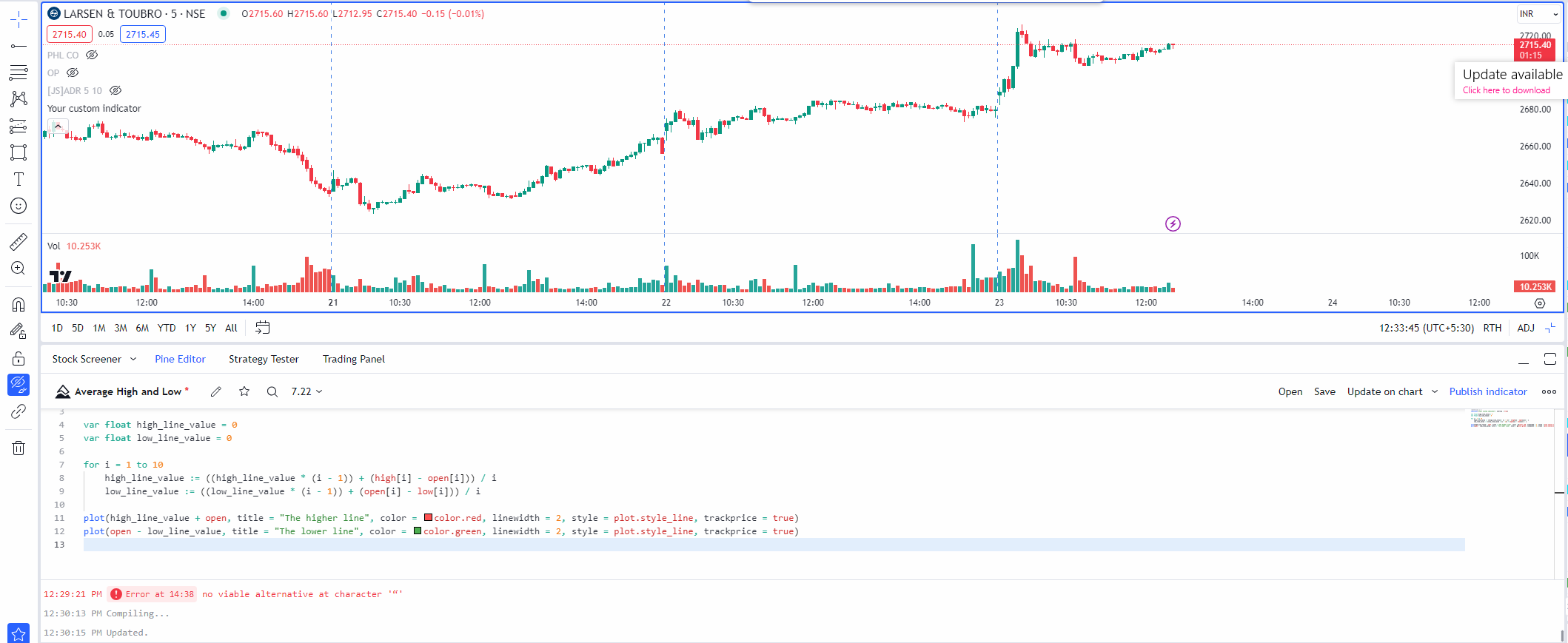Screen dimensions: 1568x643
Task: Show the OP indicator via eye icon
Action: click(73, 73)
